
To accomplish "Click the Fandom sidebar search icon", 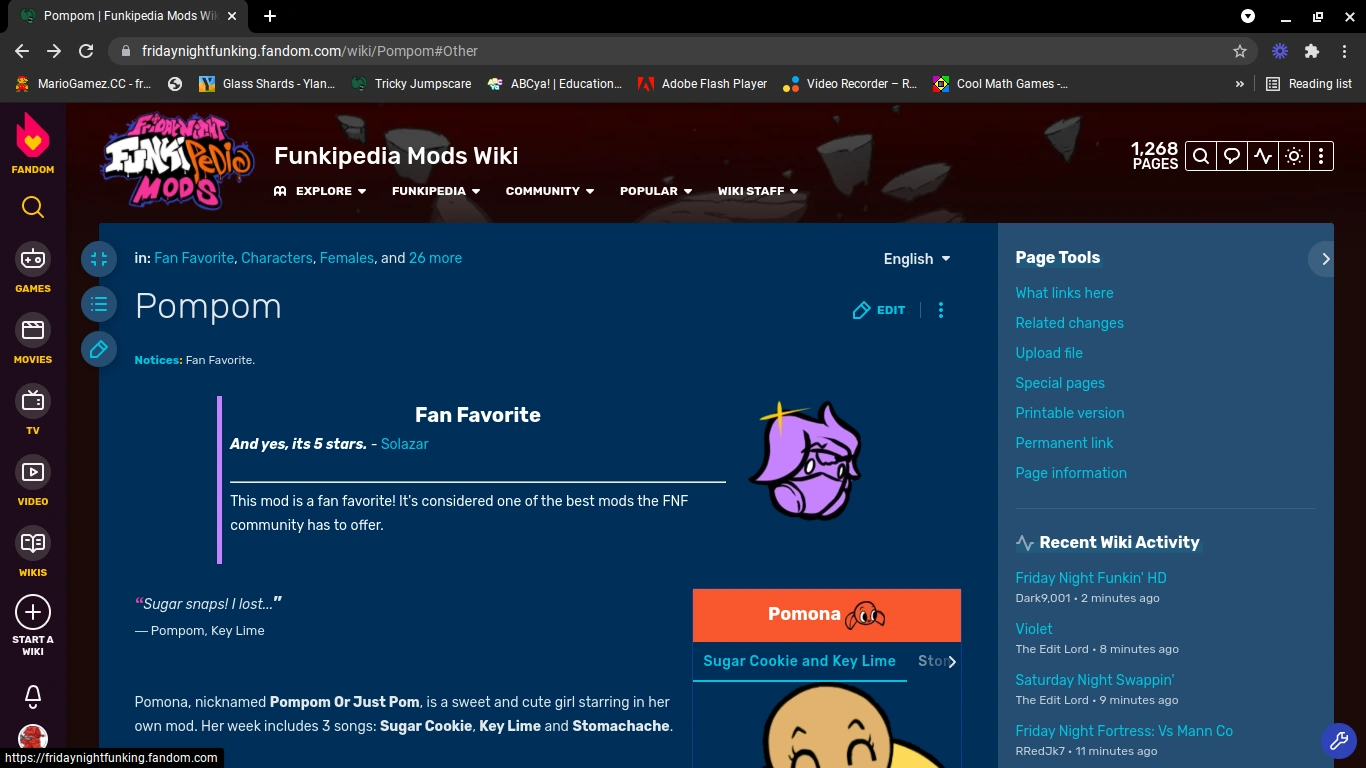I will (x=33, y=207).
